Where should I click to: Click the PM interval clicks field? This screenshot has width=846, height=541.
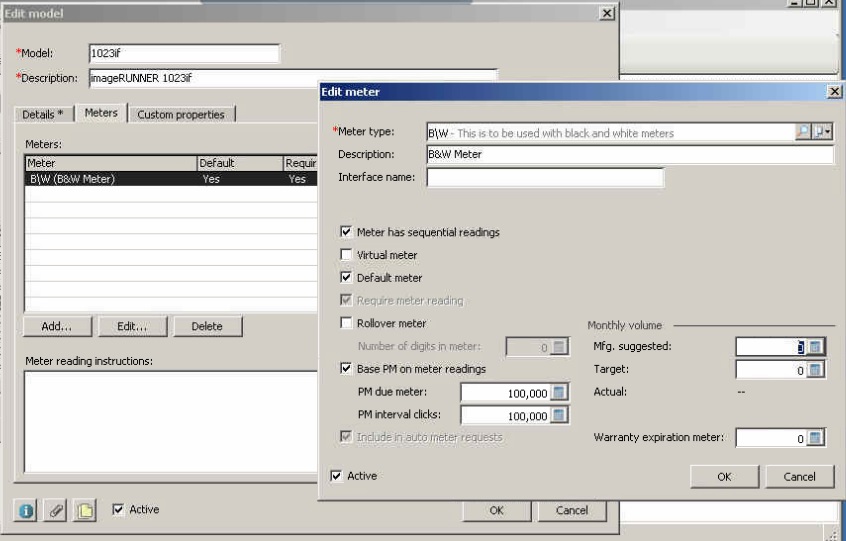pyautogui.click(x=506, y=415)
